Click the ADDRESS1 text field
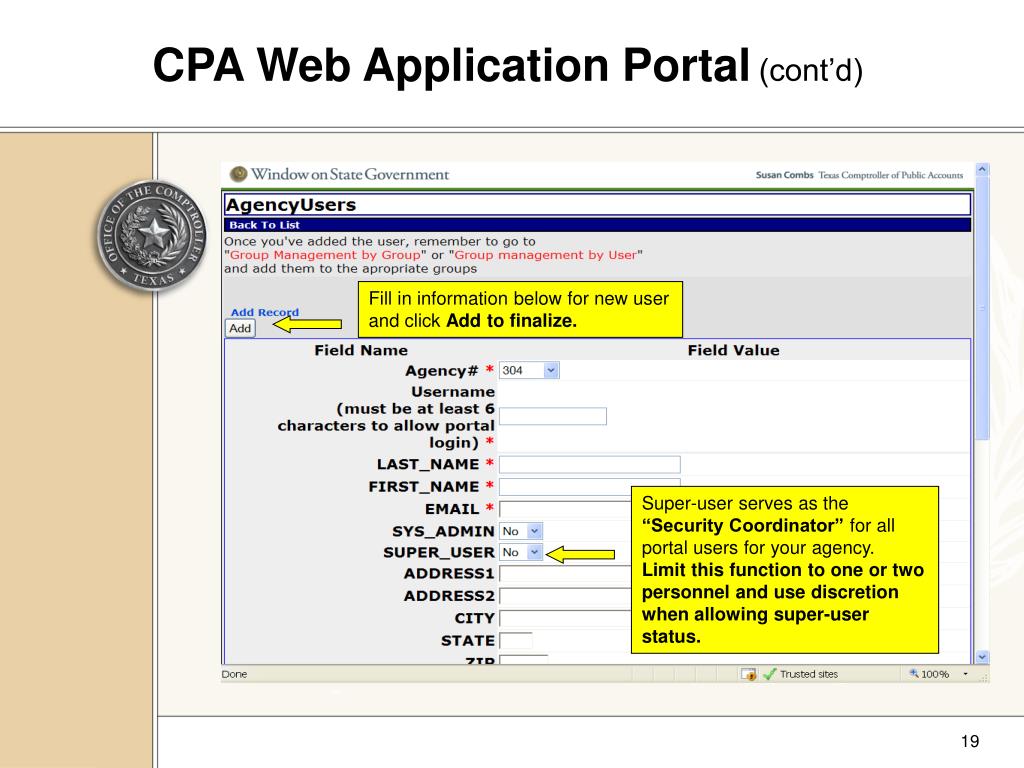The width and height of the screenshot is (1024, 768). [565, 573]
